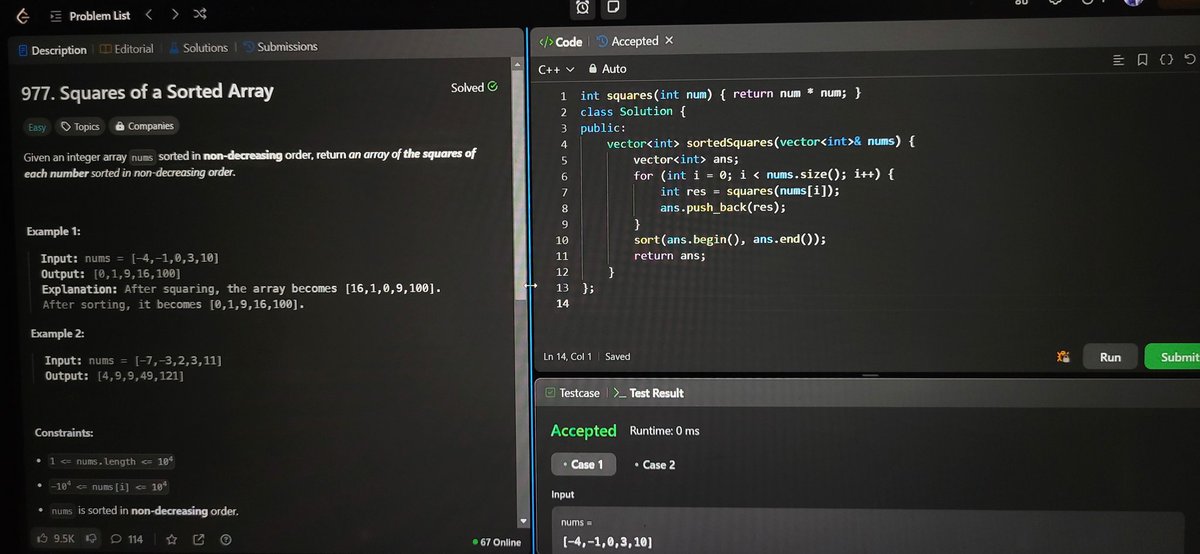Image resolution: width=1200 pixels, height=554 pixels.
Task: Go to the next problem arrow
Action: (175, 15)
